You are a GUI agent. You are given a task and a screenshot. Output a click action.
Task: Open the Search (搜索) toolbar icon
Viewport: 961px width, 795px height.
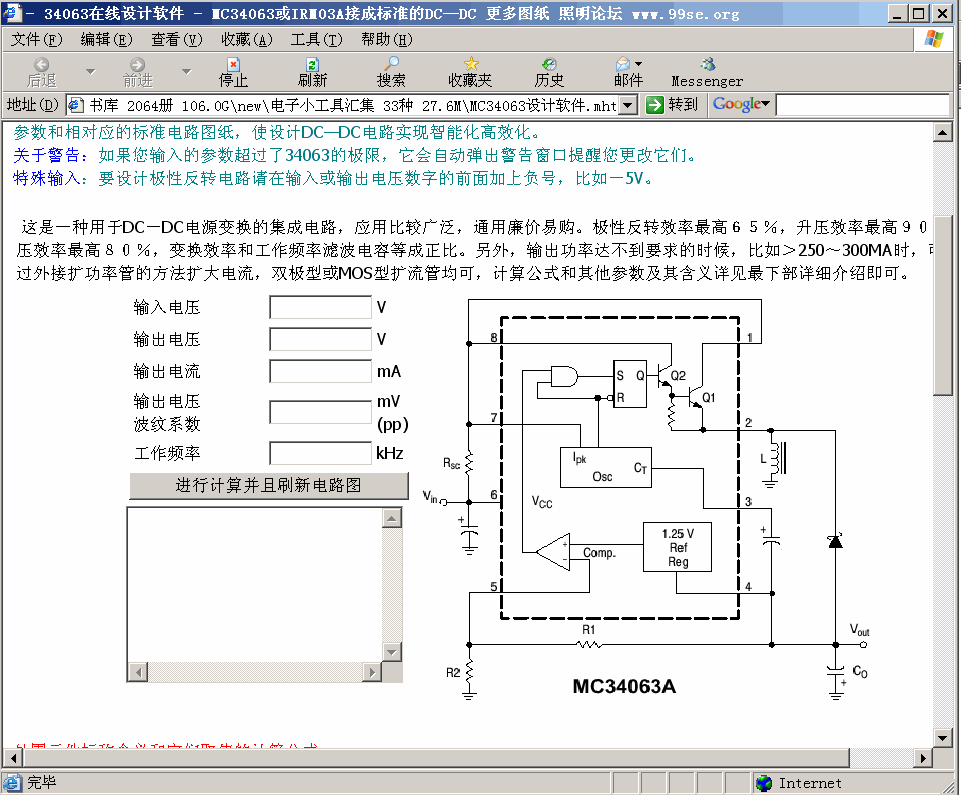(390, 64)
